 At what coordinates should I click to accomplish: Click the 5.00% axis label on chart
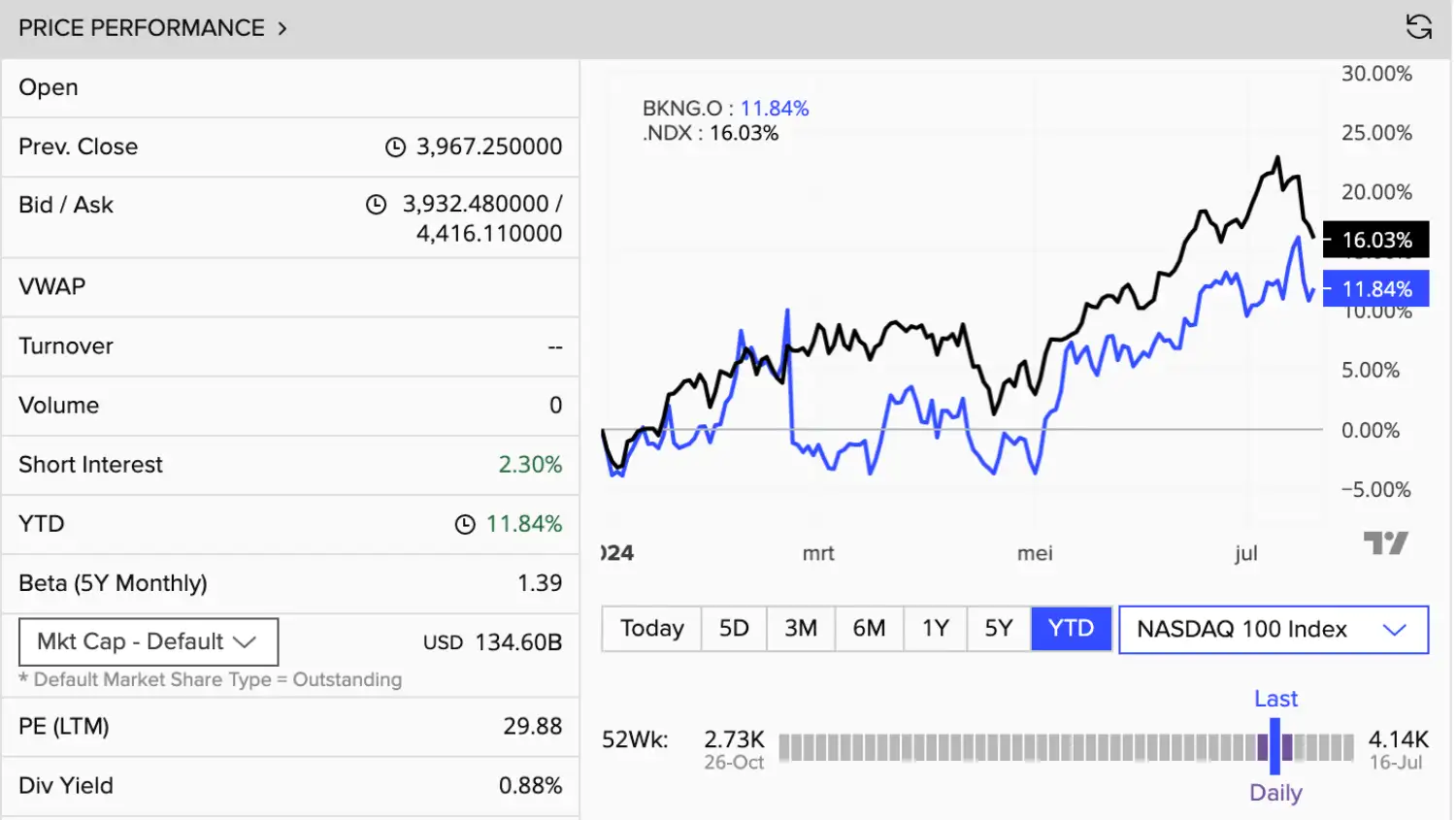tap(1371, 371)
